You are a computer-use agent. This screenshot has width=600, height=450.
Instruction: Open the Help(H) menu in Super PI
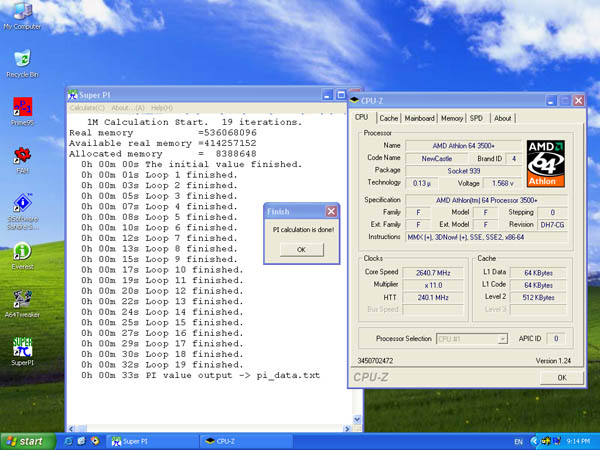[x=161, y=108]
